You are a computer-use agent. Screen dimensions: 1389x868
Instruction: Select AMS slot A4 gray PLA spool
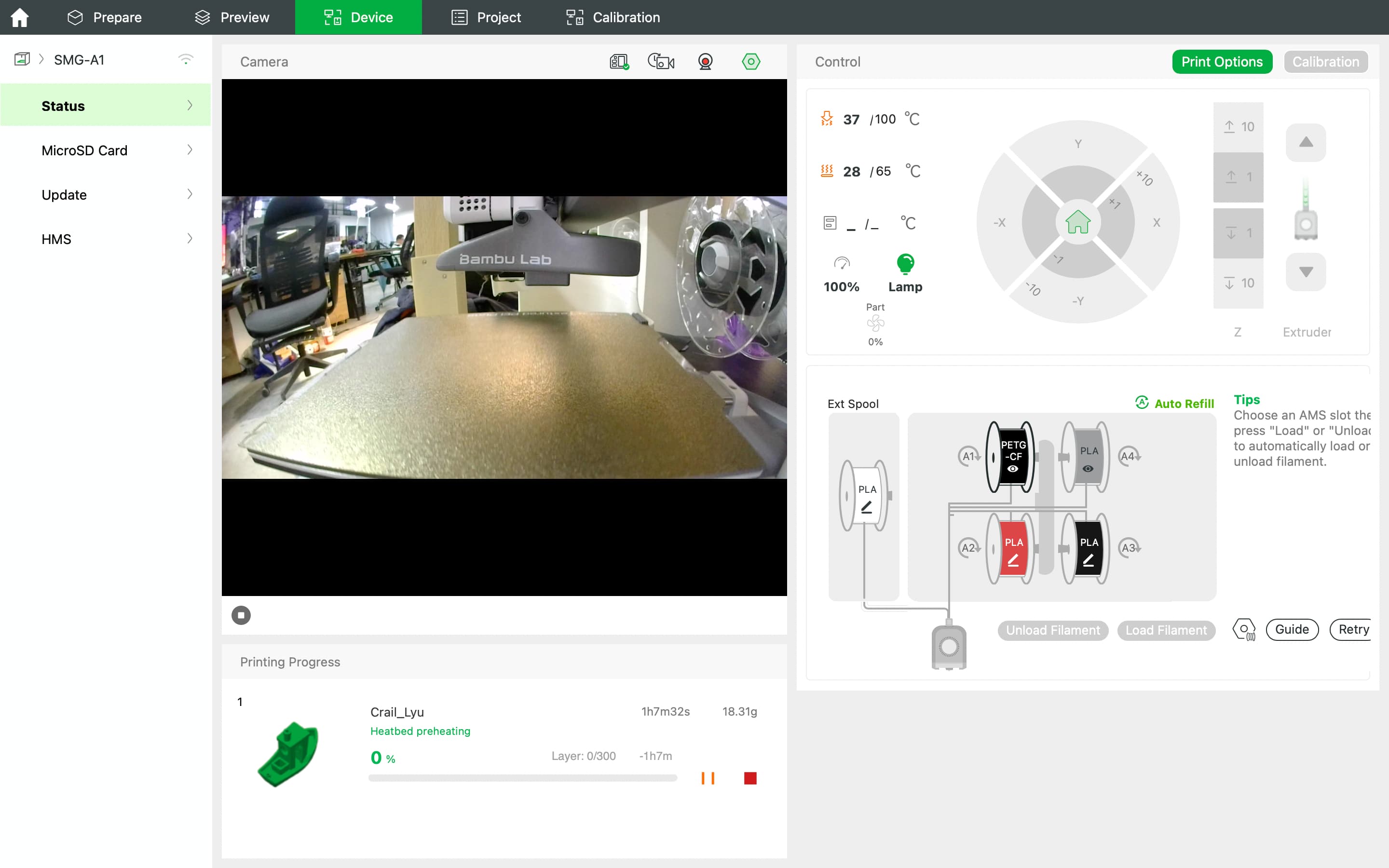pyautogui.click(x=1086, y=456)
